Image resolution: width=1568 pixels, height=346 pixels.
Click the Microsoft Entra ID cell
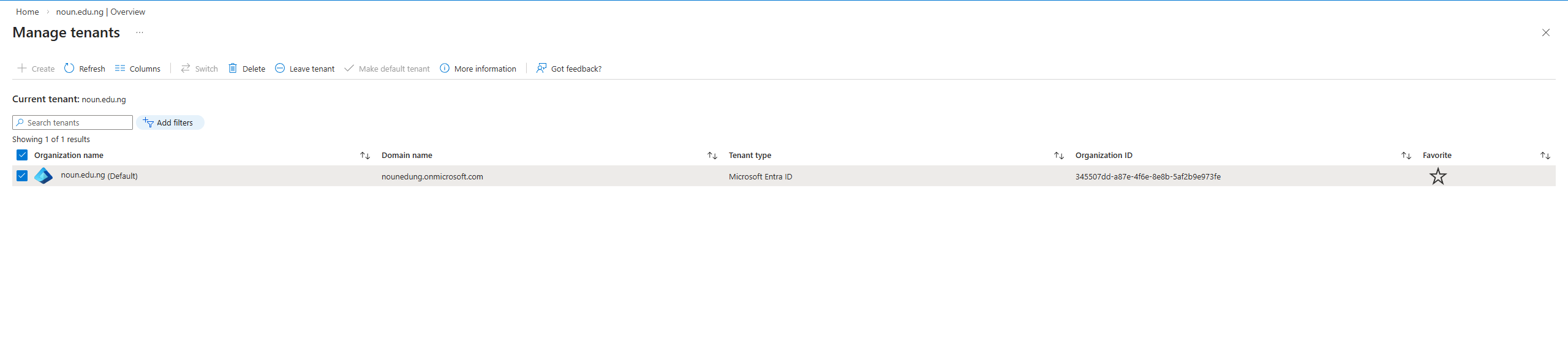click(x=760, y=176)
